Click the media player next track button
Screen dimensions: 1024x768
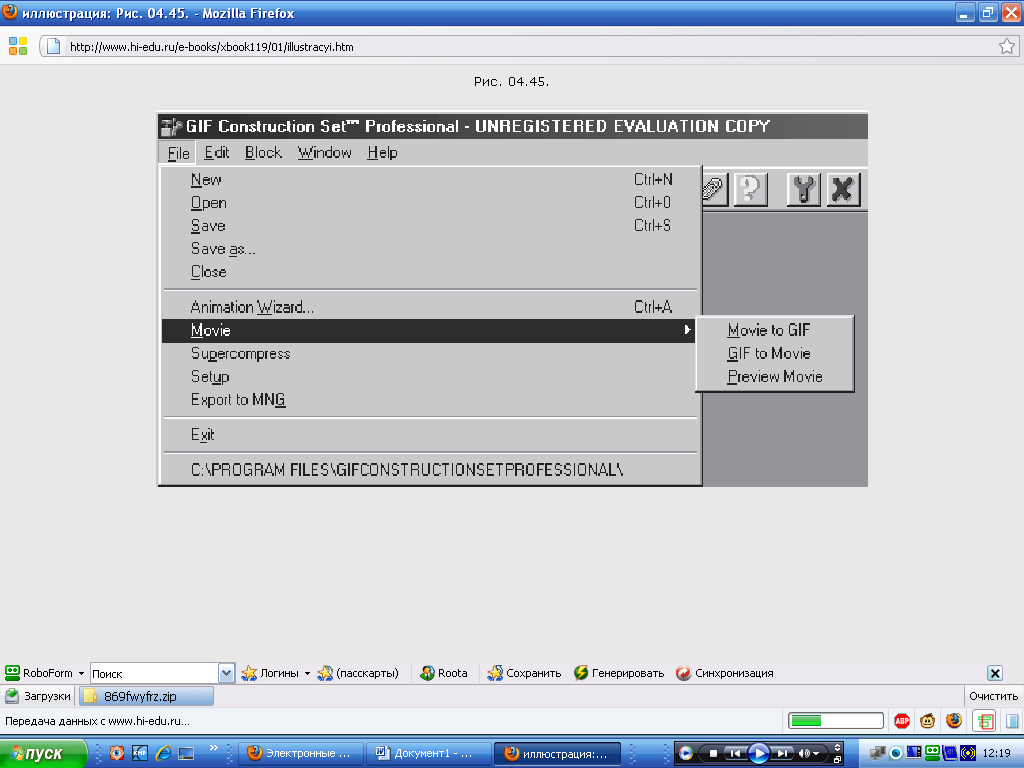pyautogui.click(x=782, y=754)
